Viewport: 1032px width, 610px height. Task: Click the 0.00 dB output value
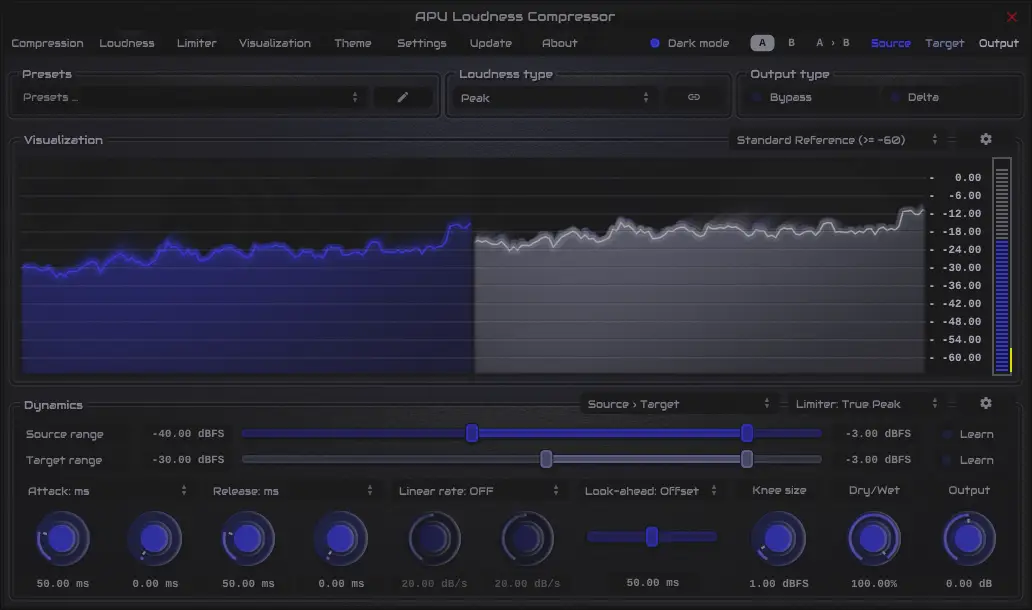[x=969, y=584]
